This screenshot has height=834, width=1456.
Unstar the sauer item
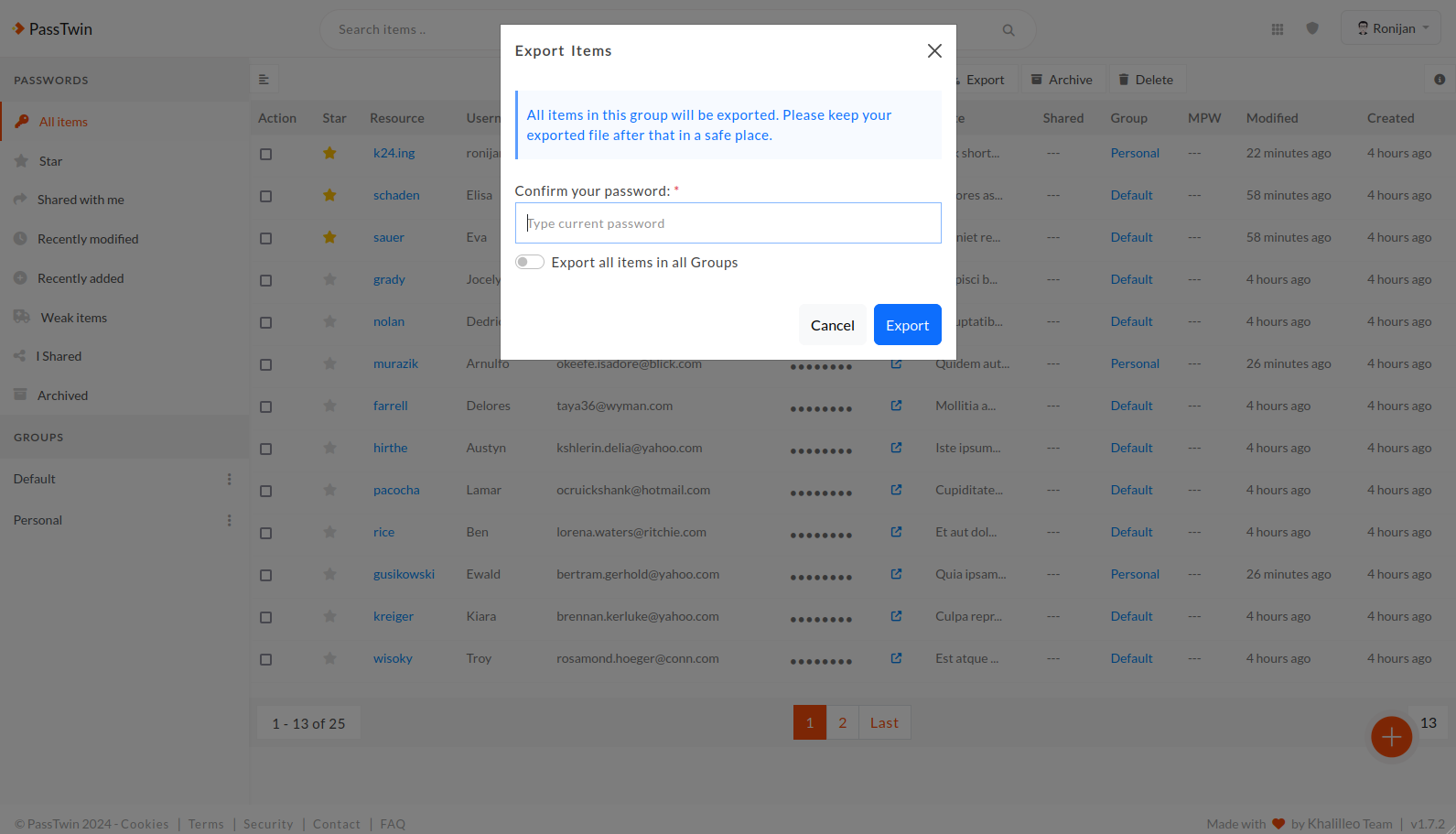pos(329,237)
